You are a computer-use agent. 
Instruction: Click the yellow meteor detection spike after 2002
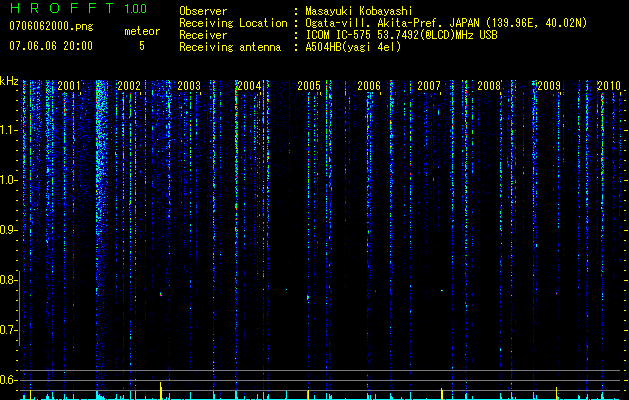click(x=160, y=390)
